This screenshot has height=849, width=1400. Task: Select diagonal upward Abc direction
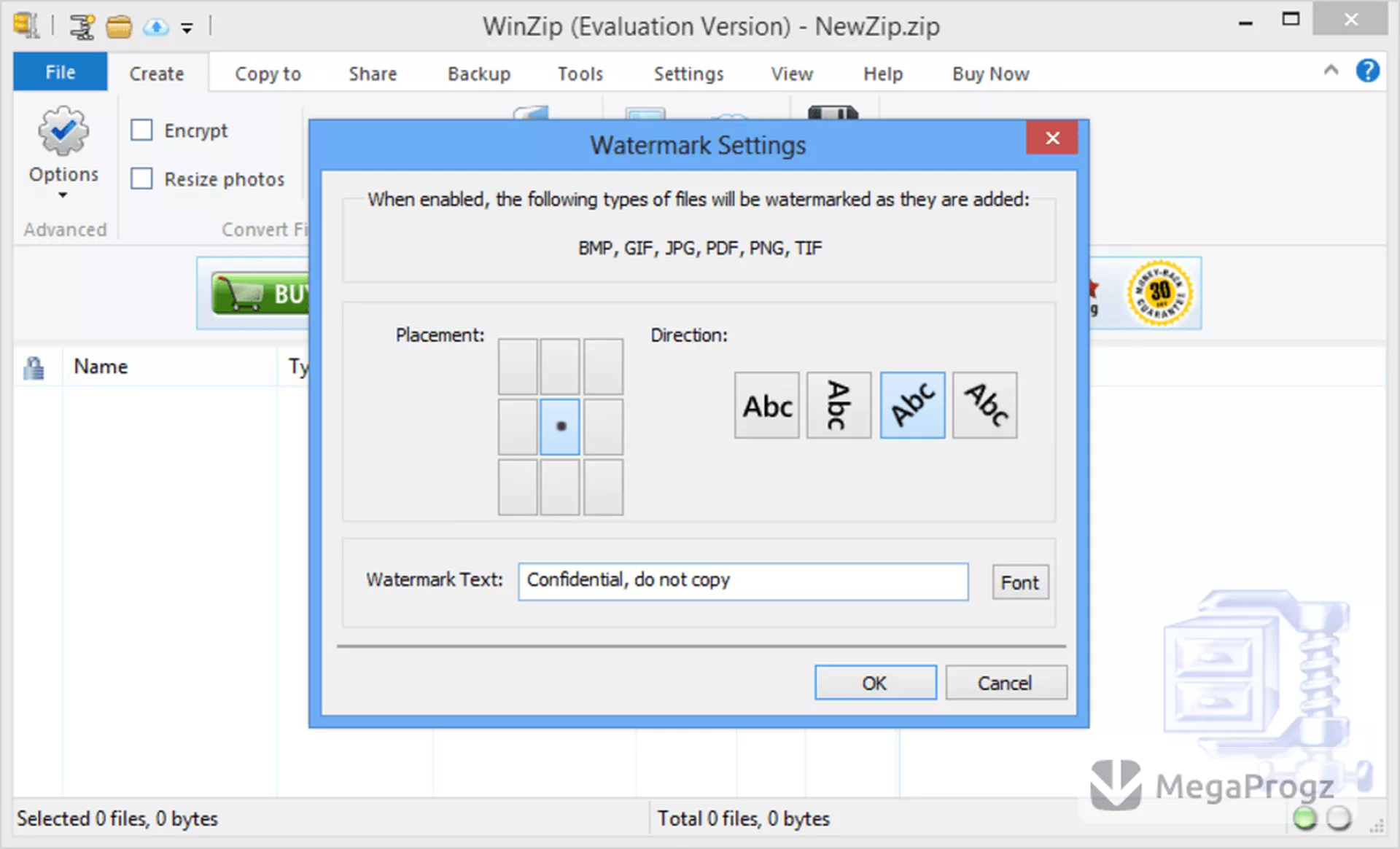pos(912,405)
